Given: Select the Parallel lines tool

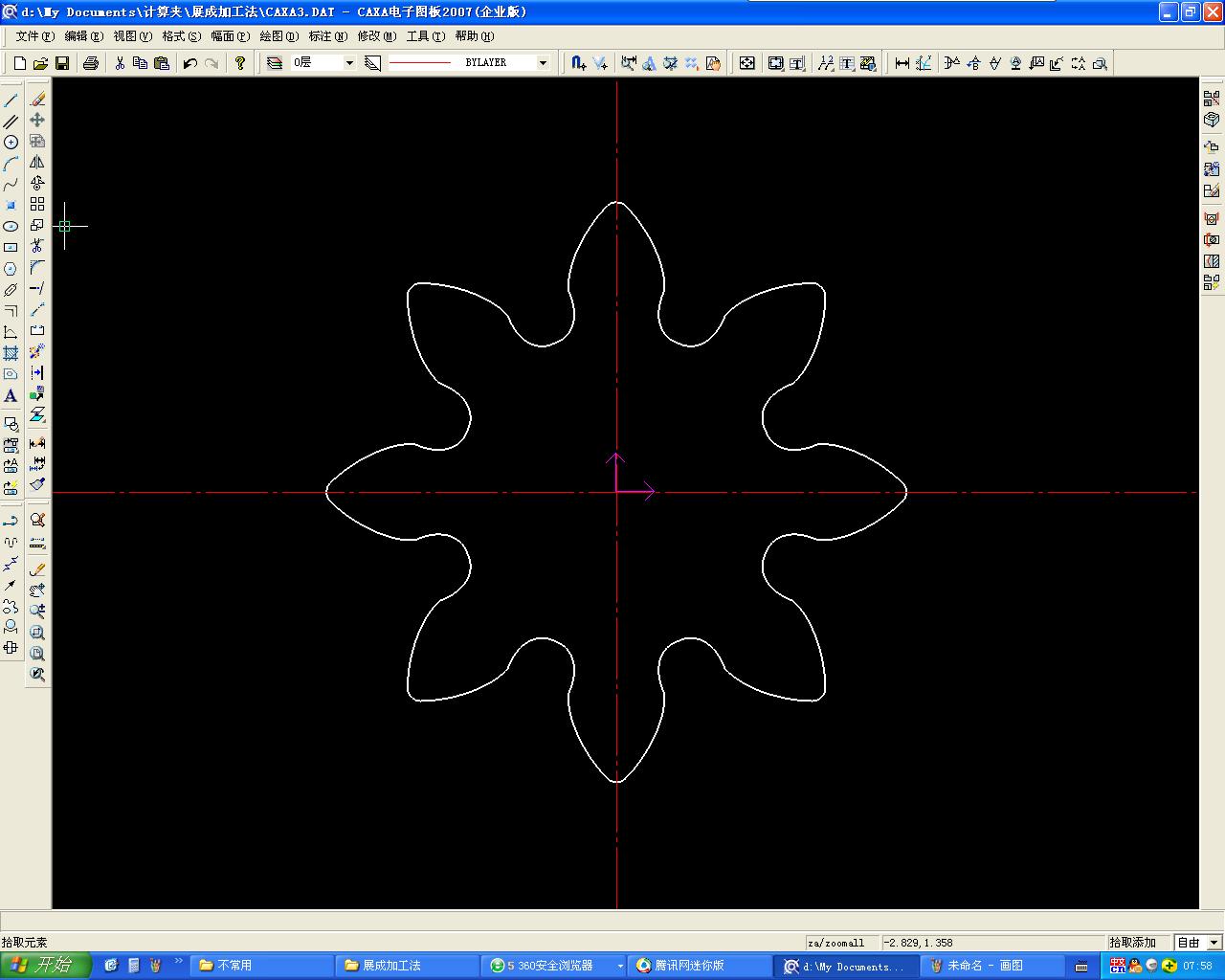Looking at the screenshot, I should (x=11, y=121).
